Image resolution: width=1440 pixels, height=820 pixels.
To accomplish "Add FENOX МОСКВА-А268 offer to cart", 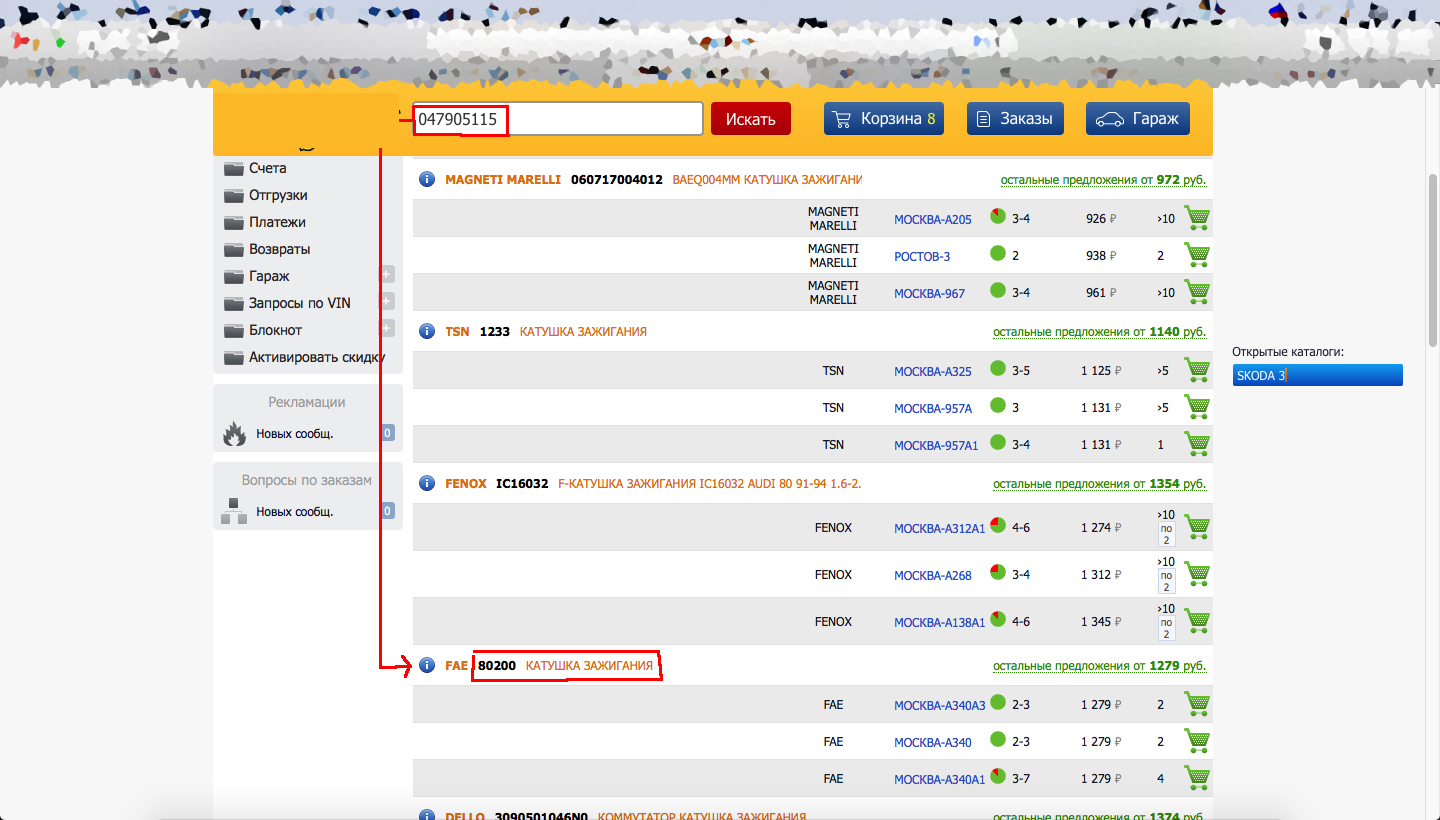I will (x=1197, y=574).
